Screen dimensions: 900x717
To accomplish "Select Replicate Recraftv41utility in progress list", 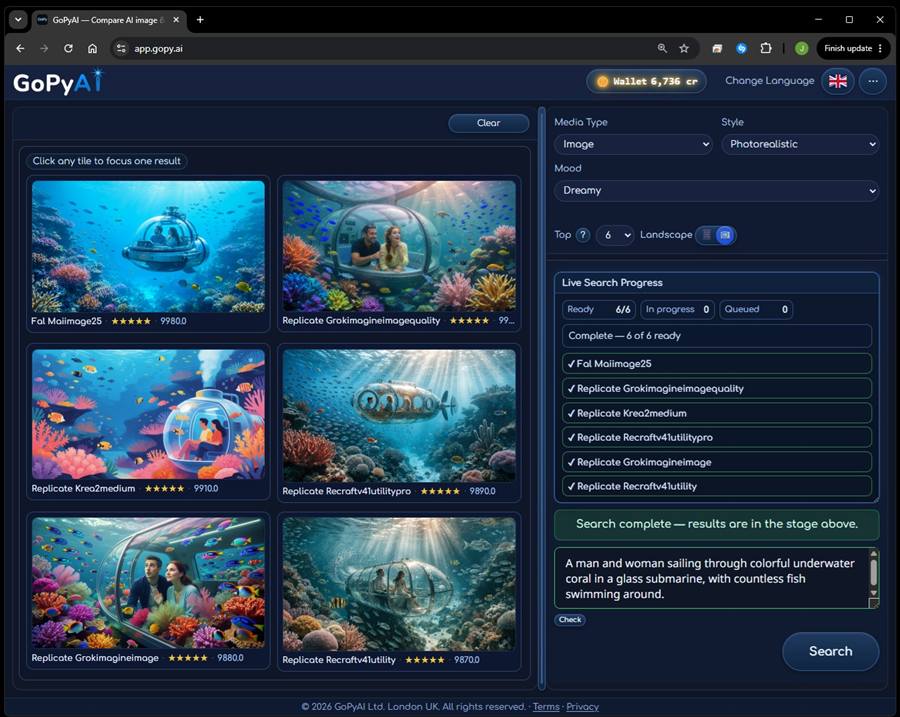I will click(x=716, y=486).
